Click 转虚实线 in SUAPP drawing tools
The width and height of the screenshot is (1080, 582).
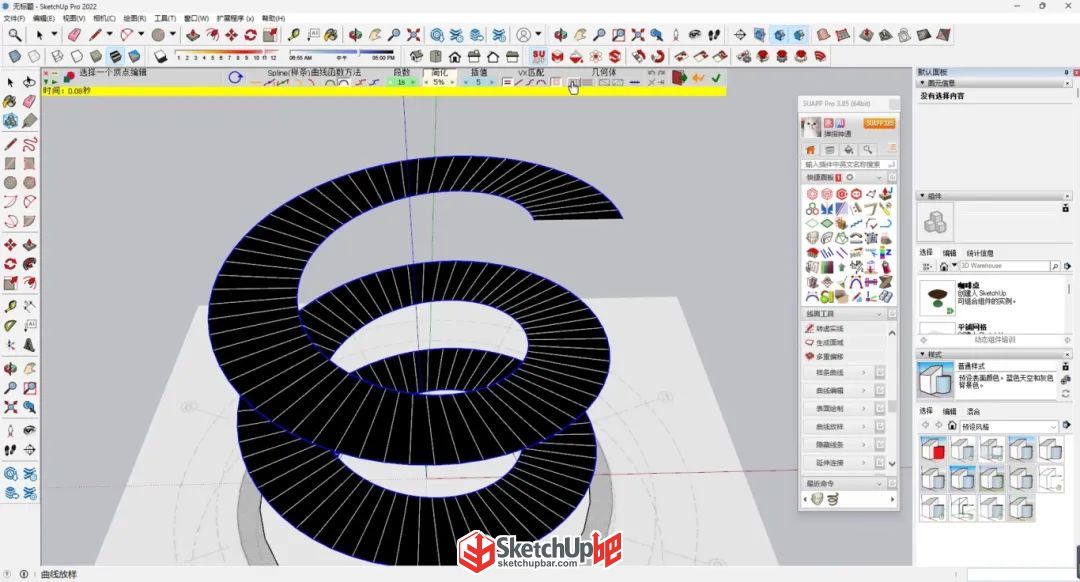tap(829, 329)
